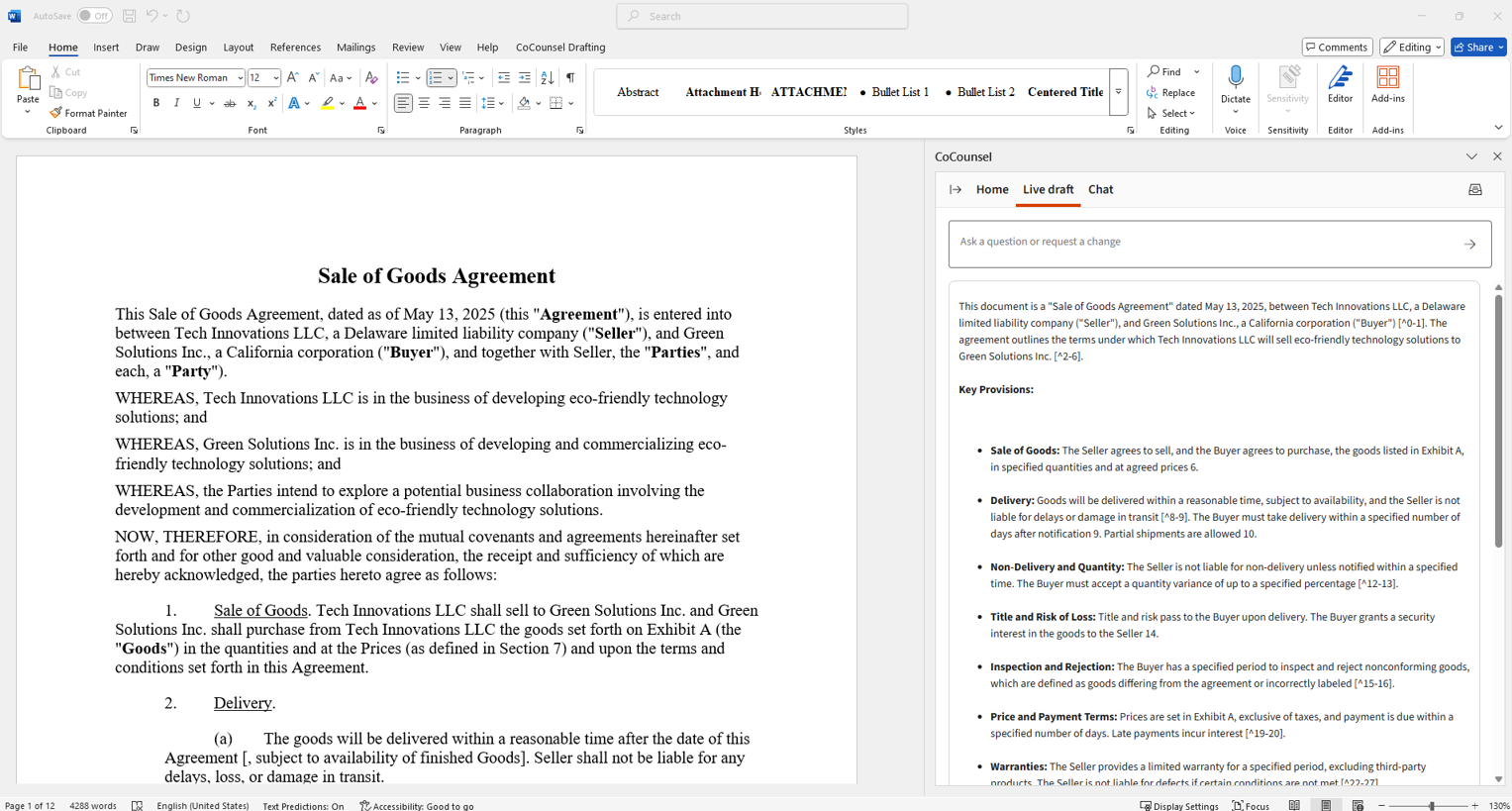Image resolution: width=1512 pixels, height=811 pixels.
Task: Open the font name dropdown
Action: point(240,78)
